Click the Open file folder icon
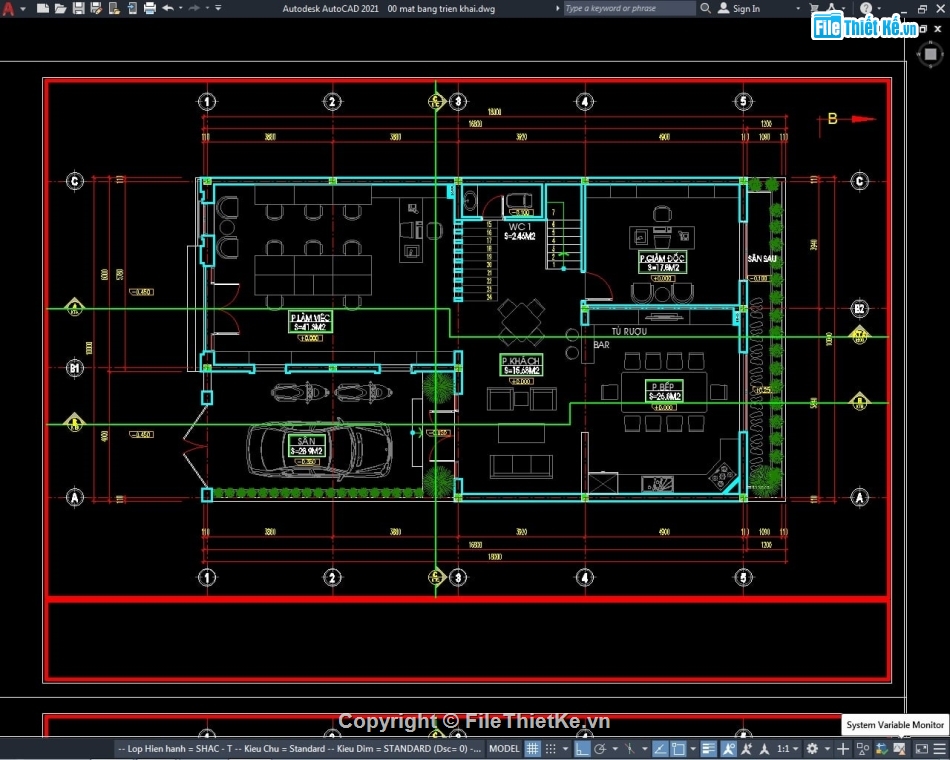The height and width of the screenshot is (760, 950). coord(61,8)
